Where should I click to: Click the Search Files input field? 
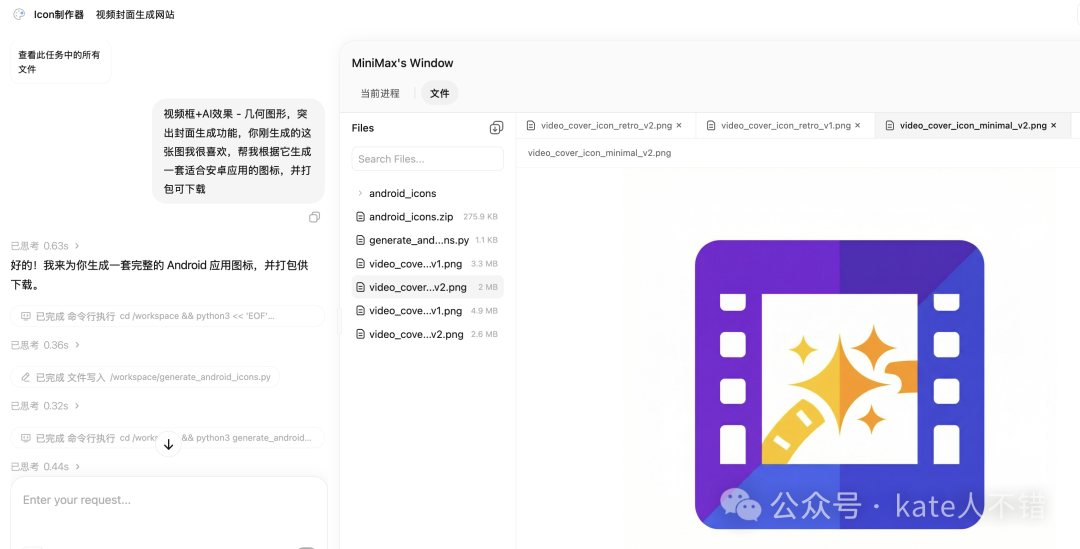point(427,159)
